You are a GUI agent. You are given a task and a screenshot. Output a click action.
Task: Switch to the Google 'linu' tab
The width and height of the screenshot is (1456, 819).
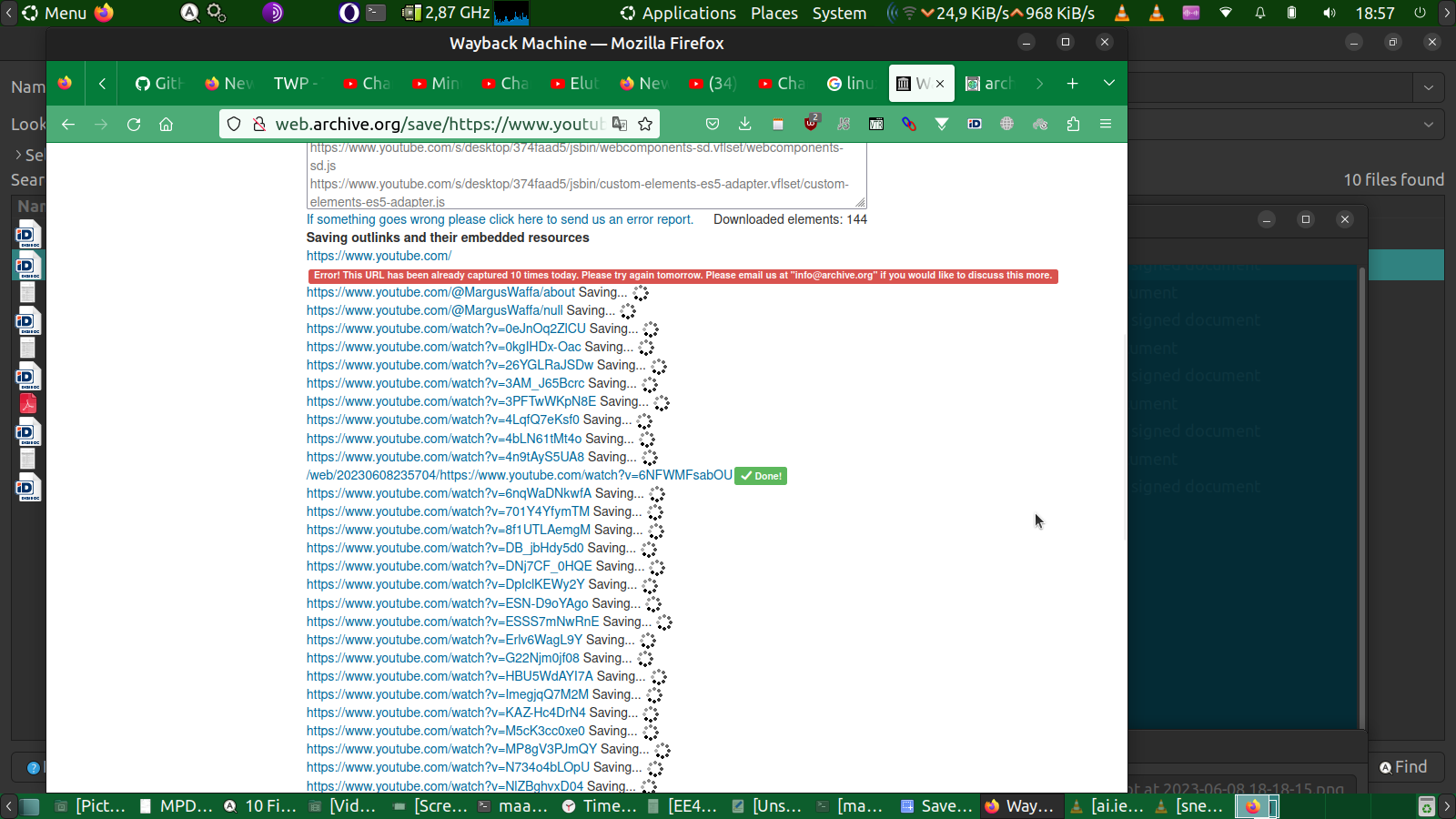[850, 84]
